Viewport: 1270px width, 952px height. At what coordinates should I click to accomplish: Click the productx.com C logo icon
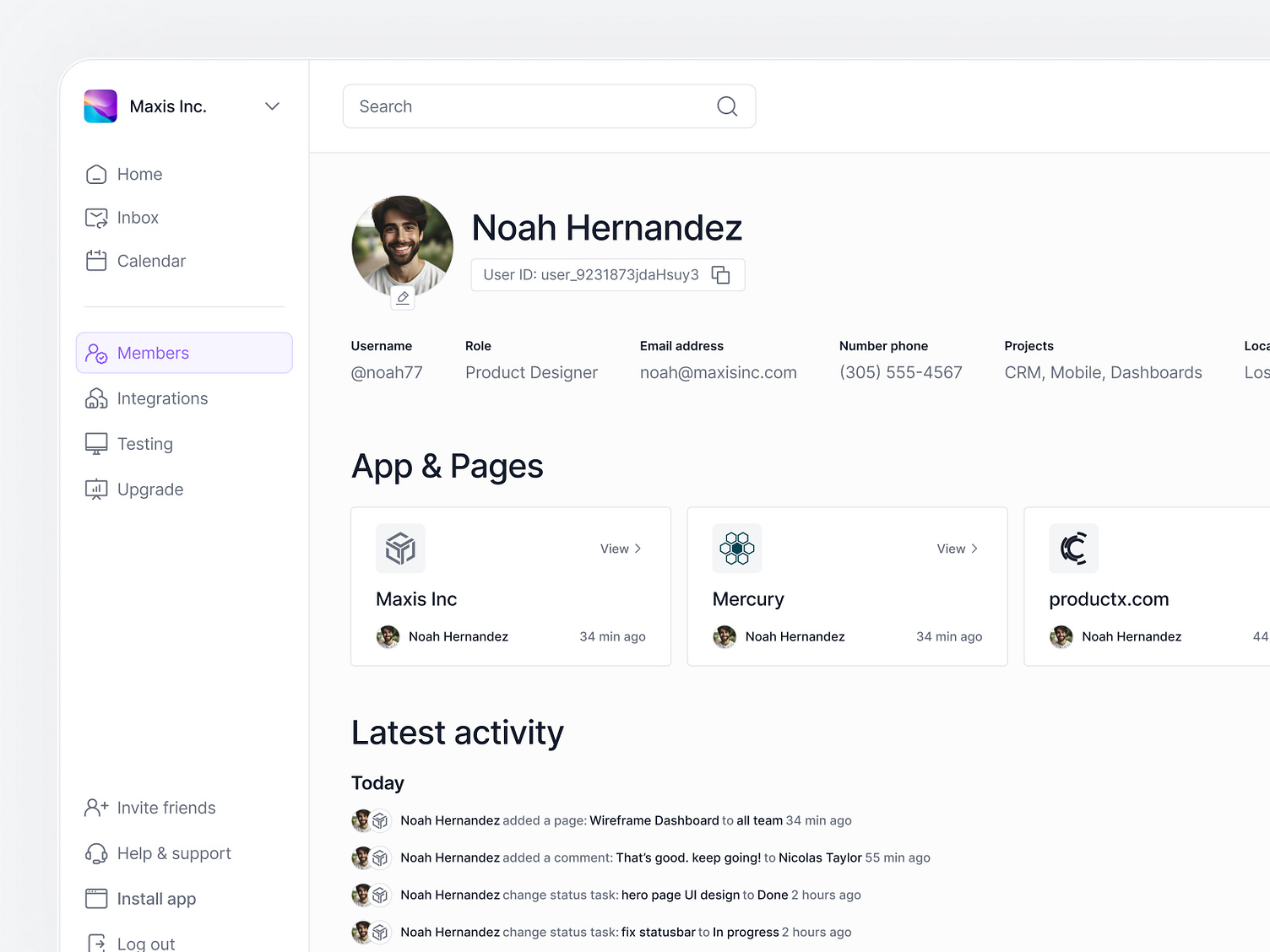click(x=1073, y=549)
